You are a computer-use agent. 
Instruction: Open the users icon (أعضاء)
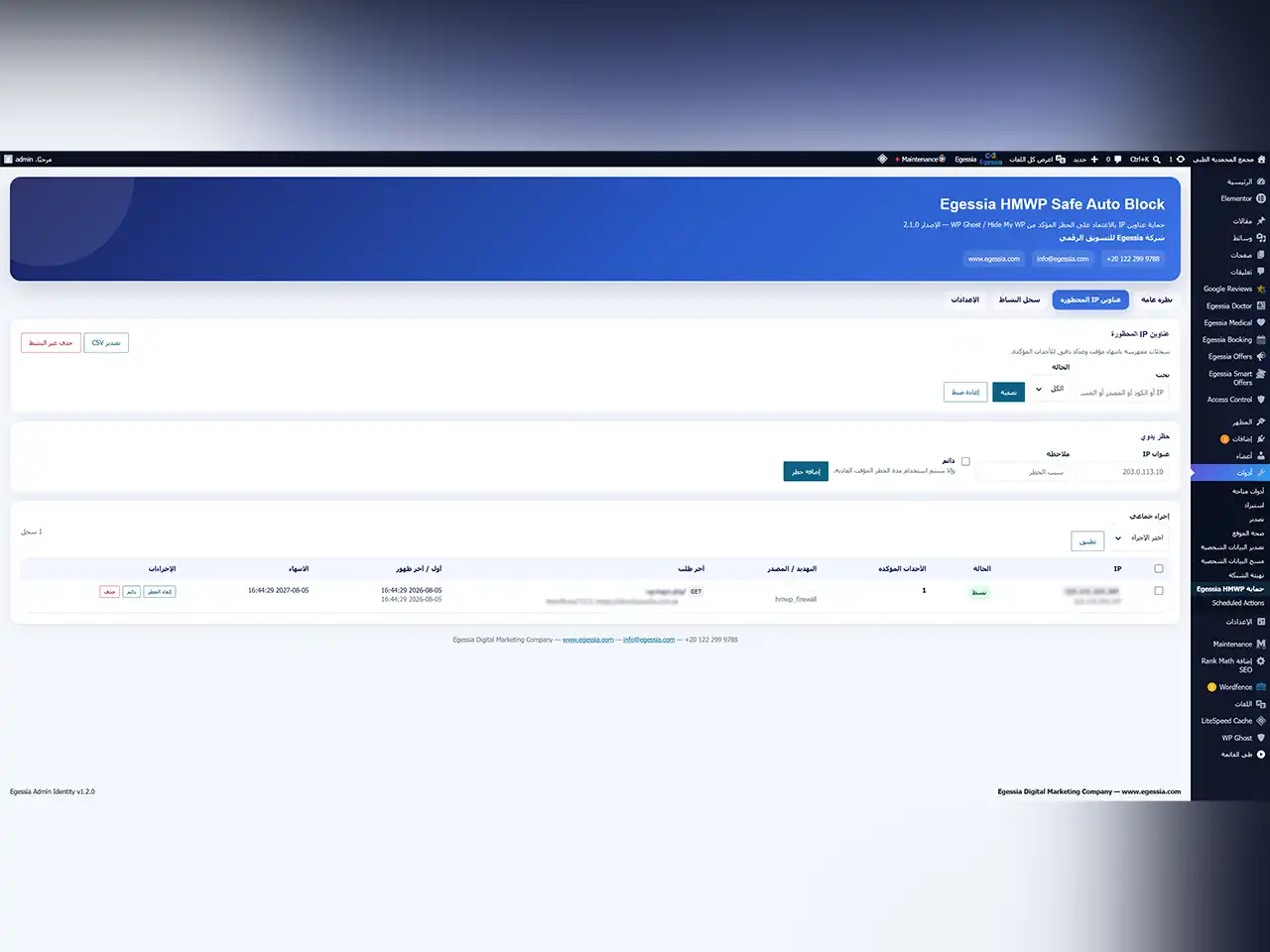click(x=1261, y=456)
